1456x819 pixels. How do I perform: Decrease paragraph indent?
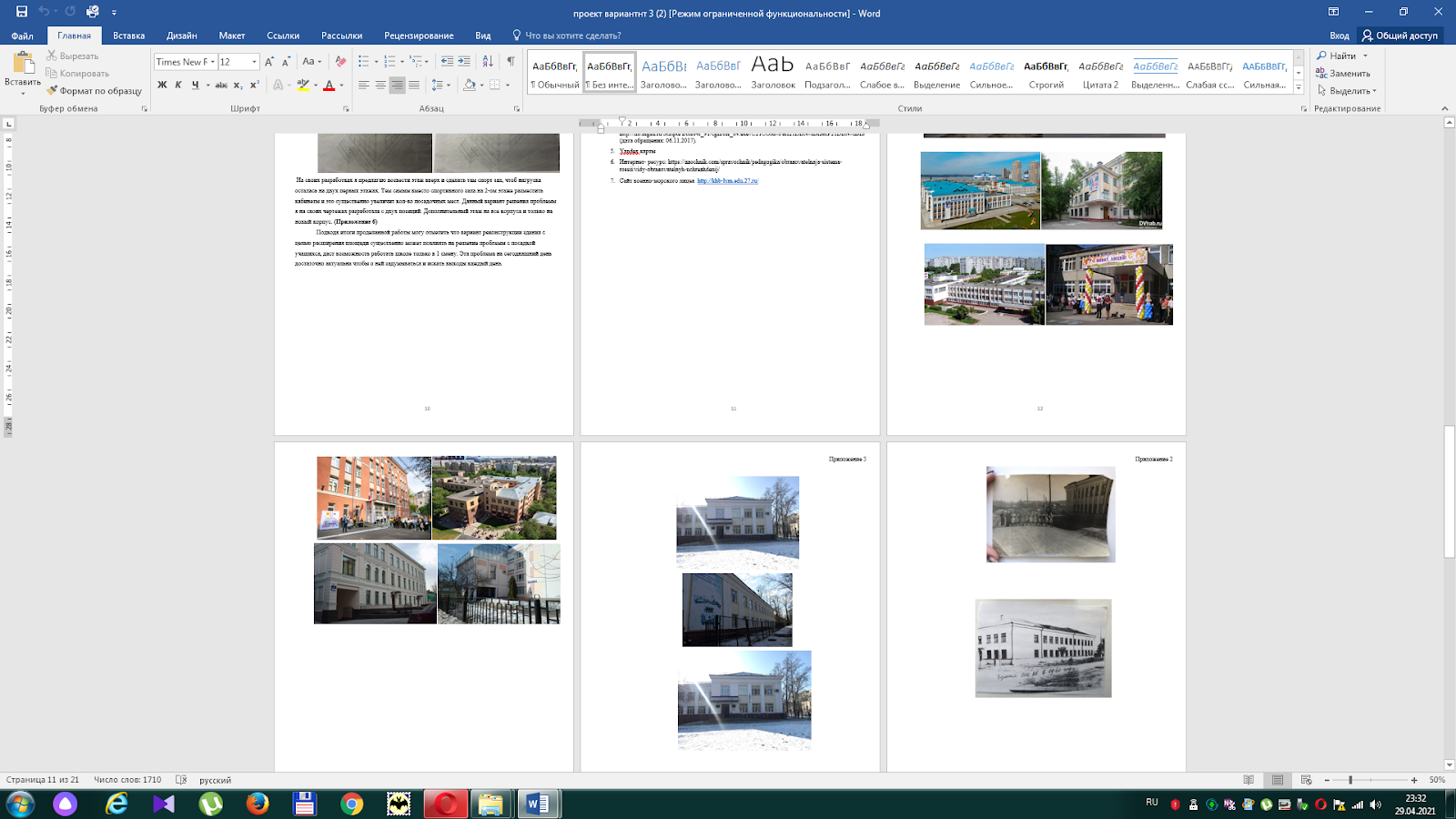(447, 61)
